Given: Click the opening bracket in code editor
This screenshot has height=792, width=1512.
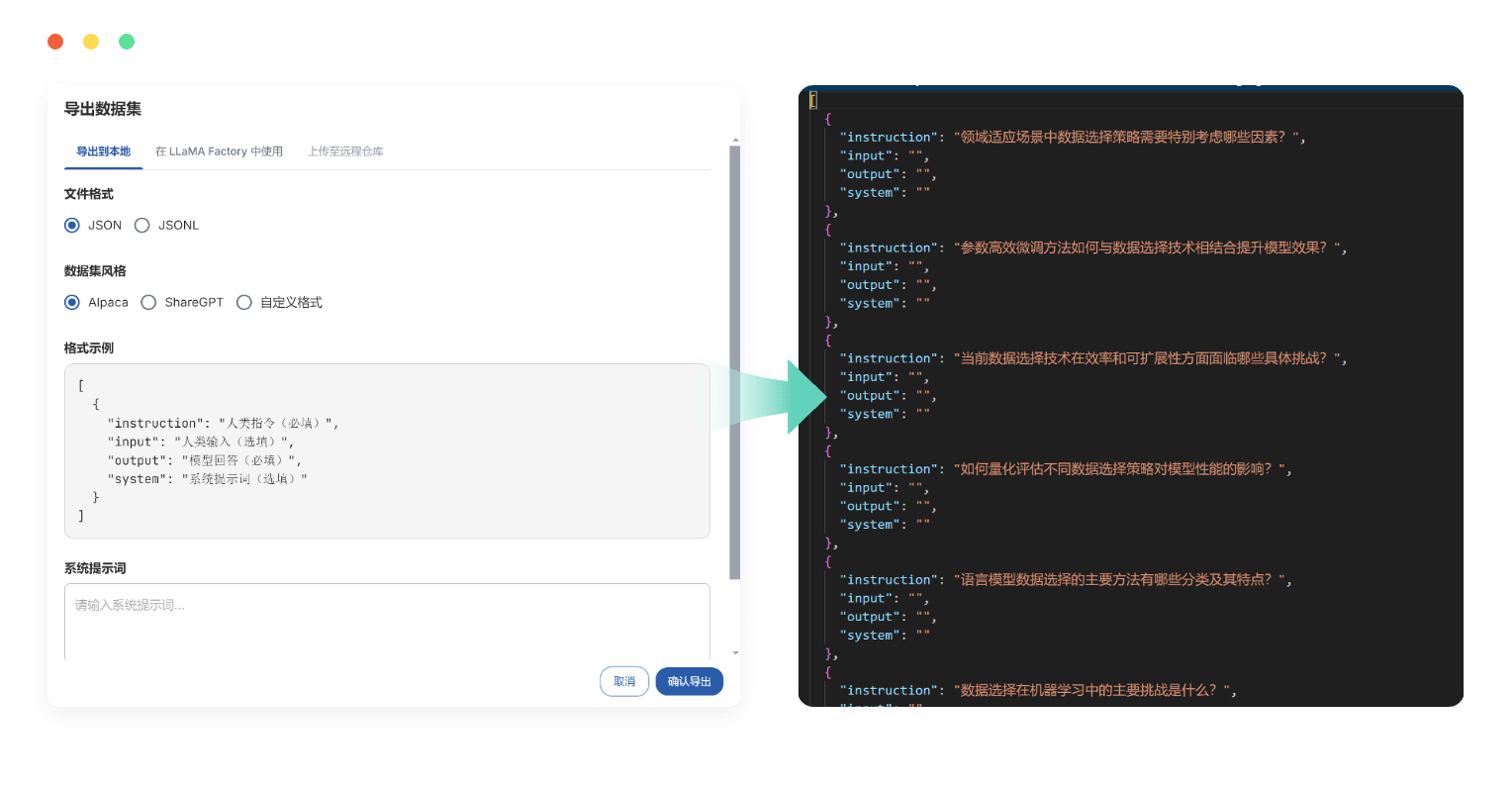Looking at the screenshot, I should (813, 100).
